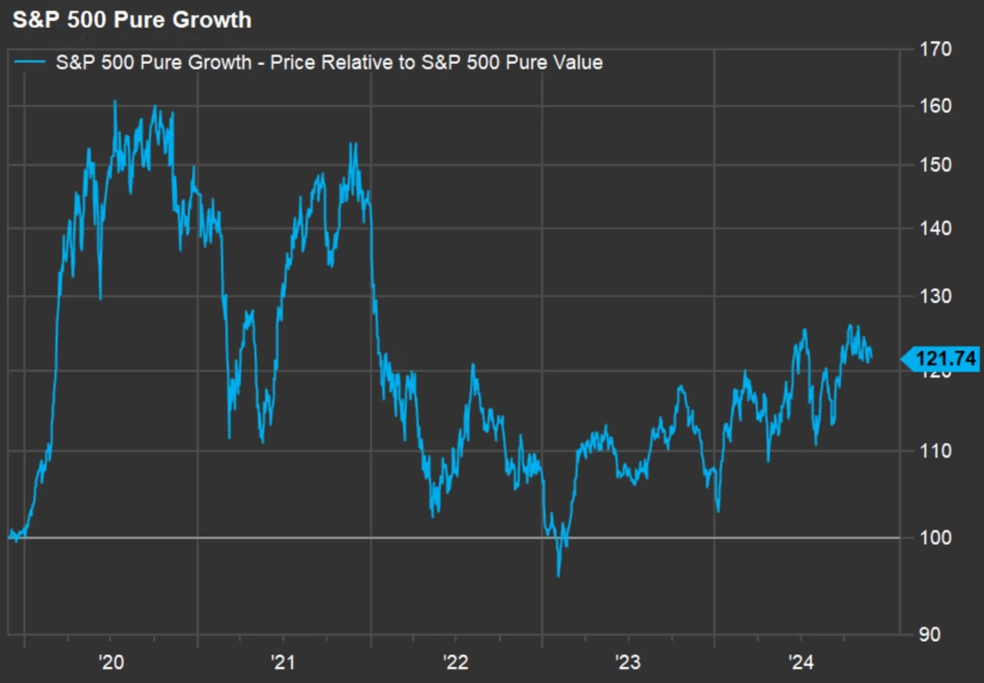Click the 121.74 current value tag

coord(939,358)
